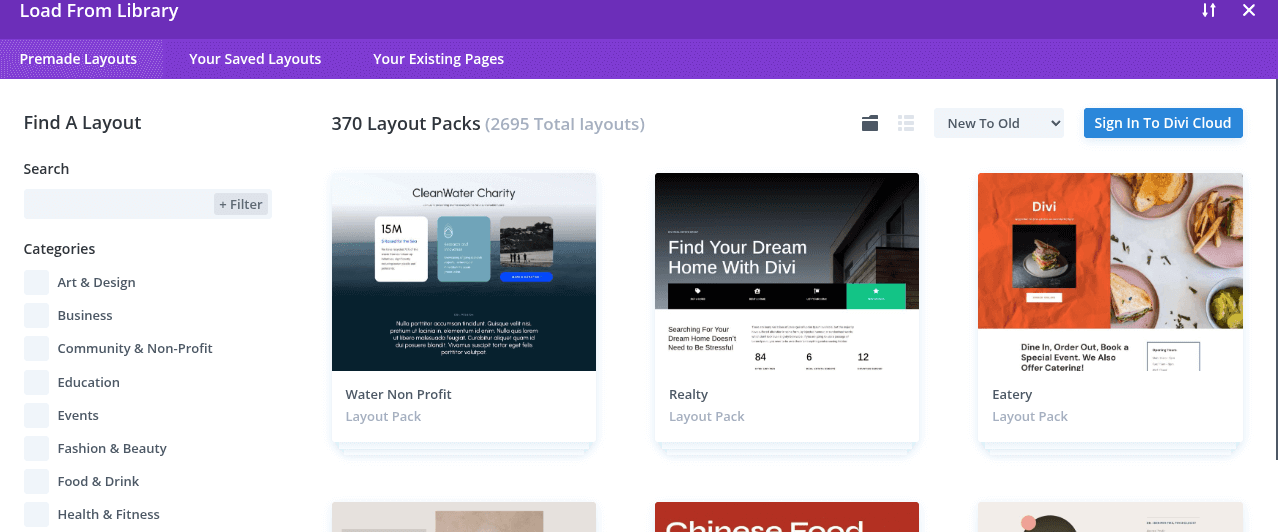Select the Realty layout pack thumbnail

click(x=786, y=272)
